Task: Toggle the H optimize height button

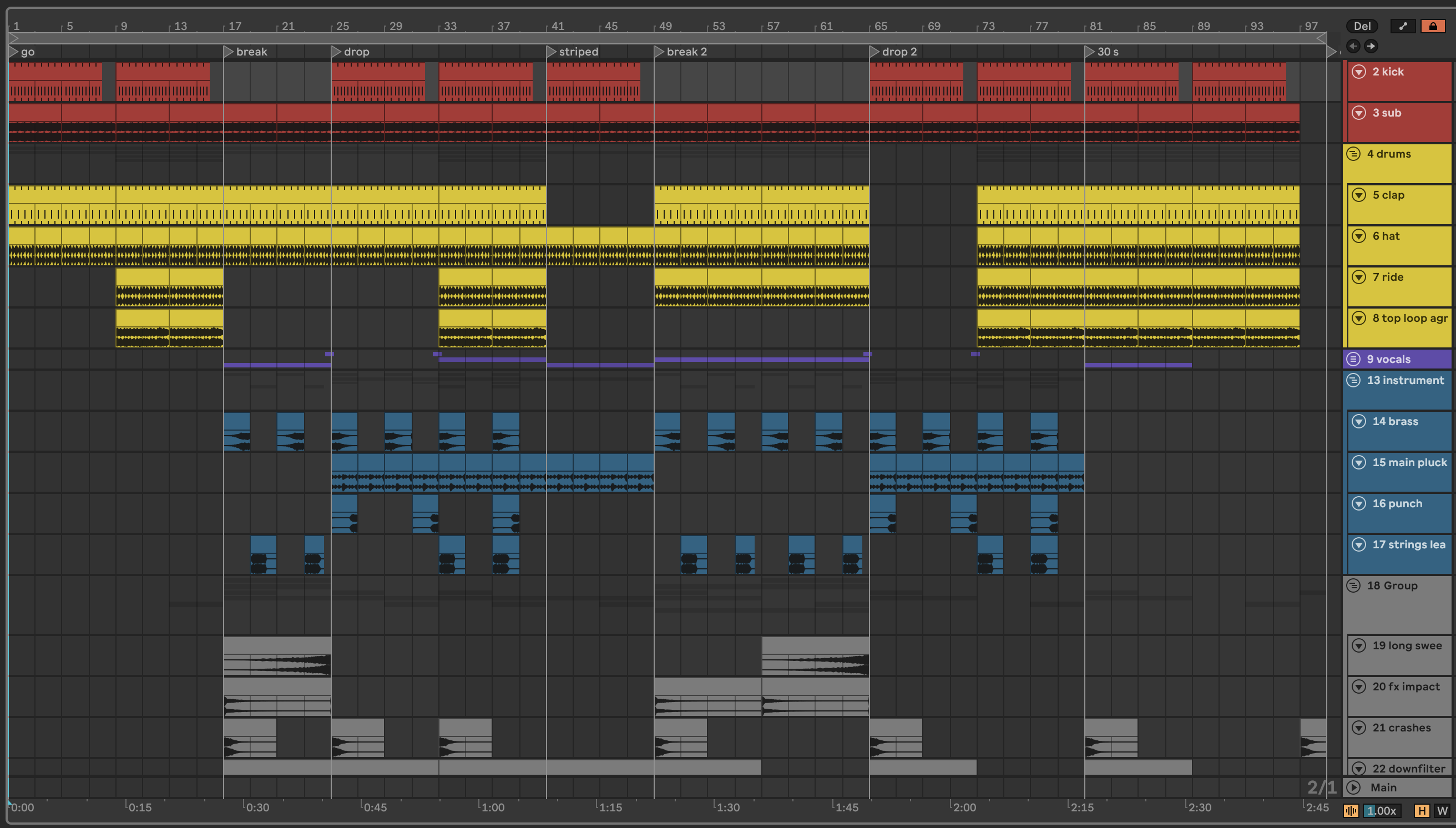Action: pyautogui.click(x=1421, y=810)
